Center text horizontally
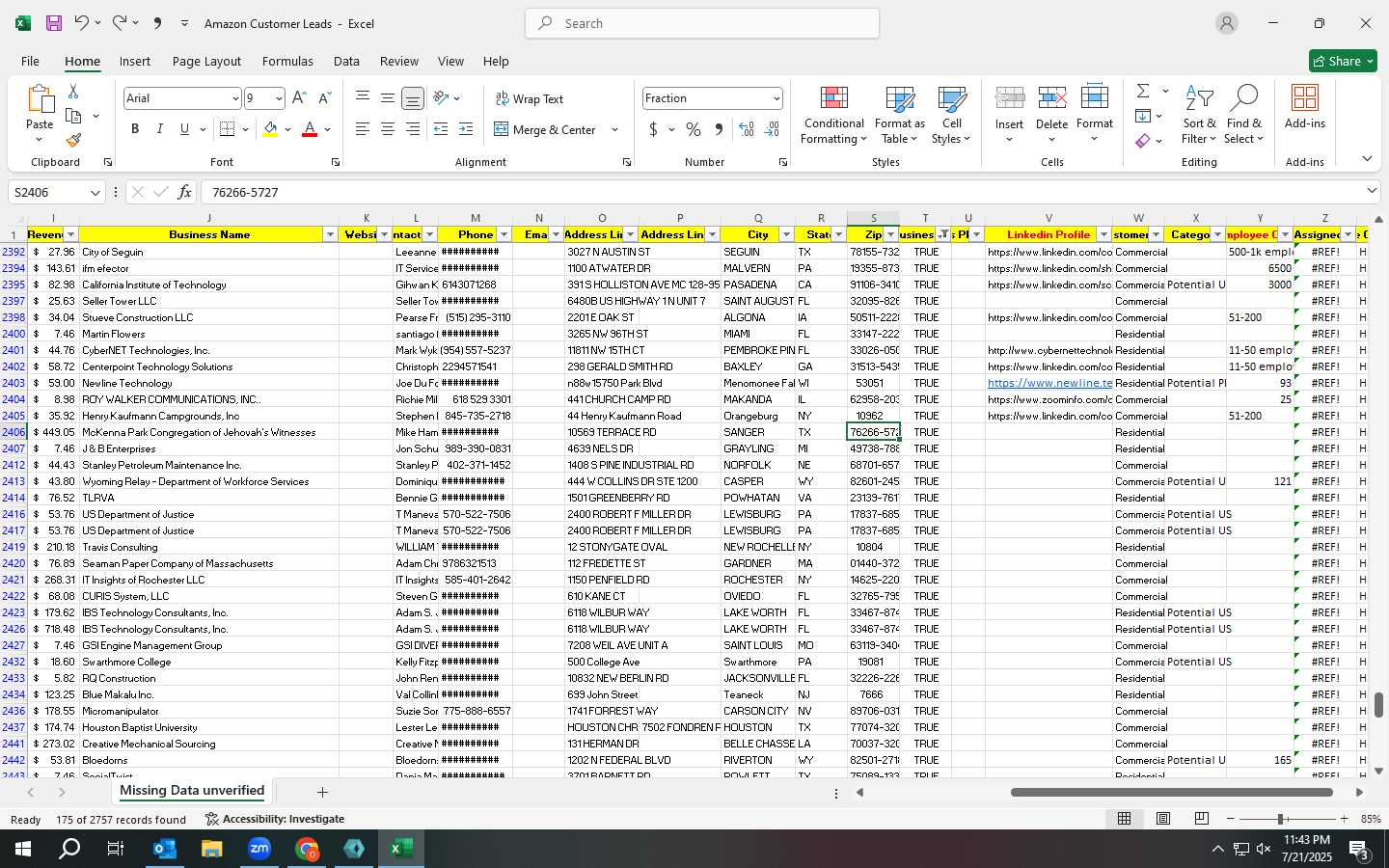The image size is (1389, 868). pyautogui.click(x=387, y=129)
